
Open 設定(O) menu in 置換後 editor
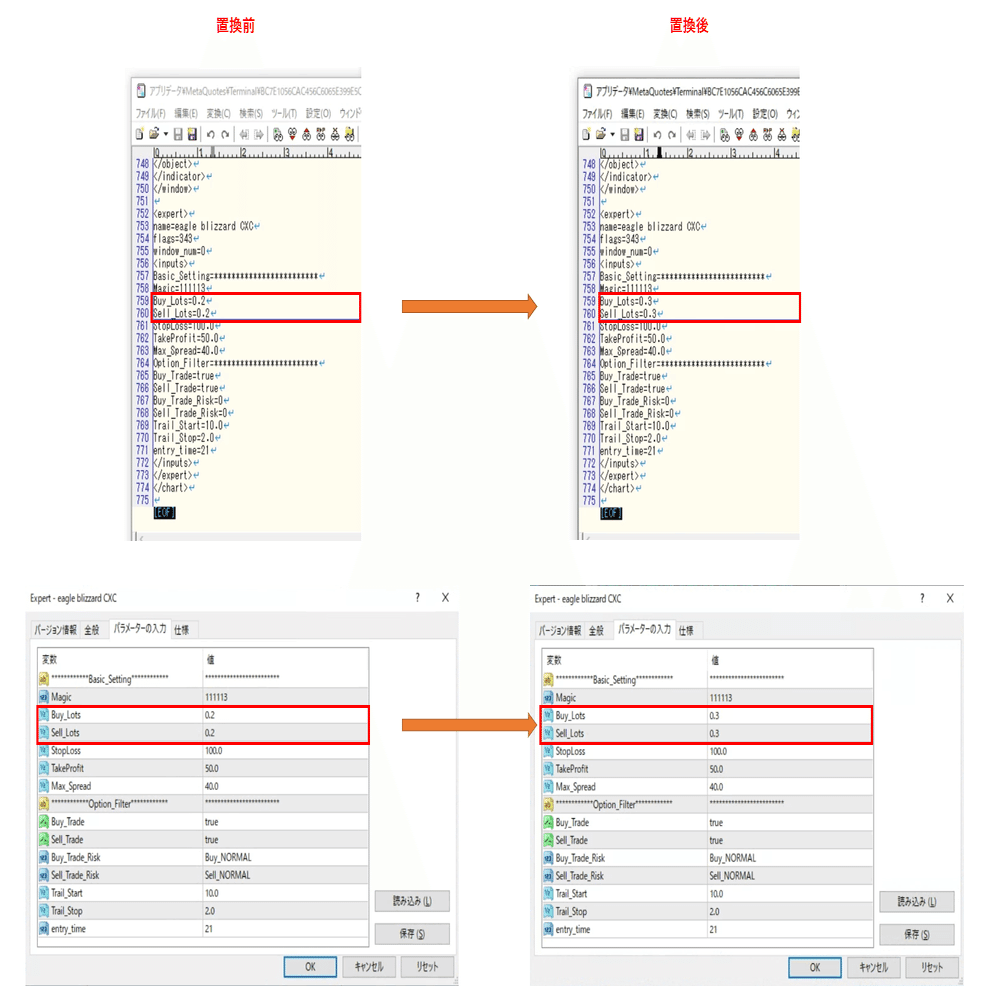tap(765, 114)
